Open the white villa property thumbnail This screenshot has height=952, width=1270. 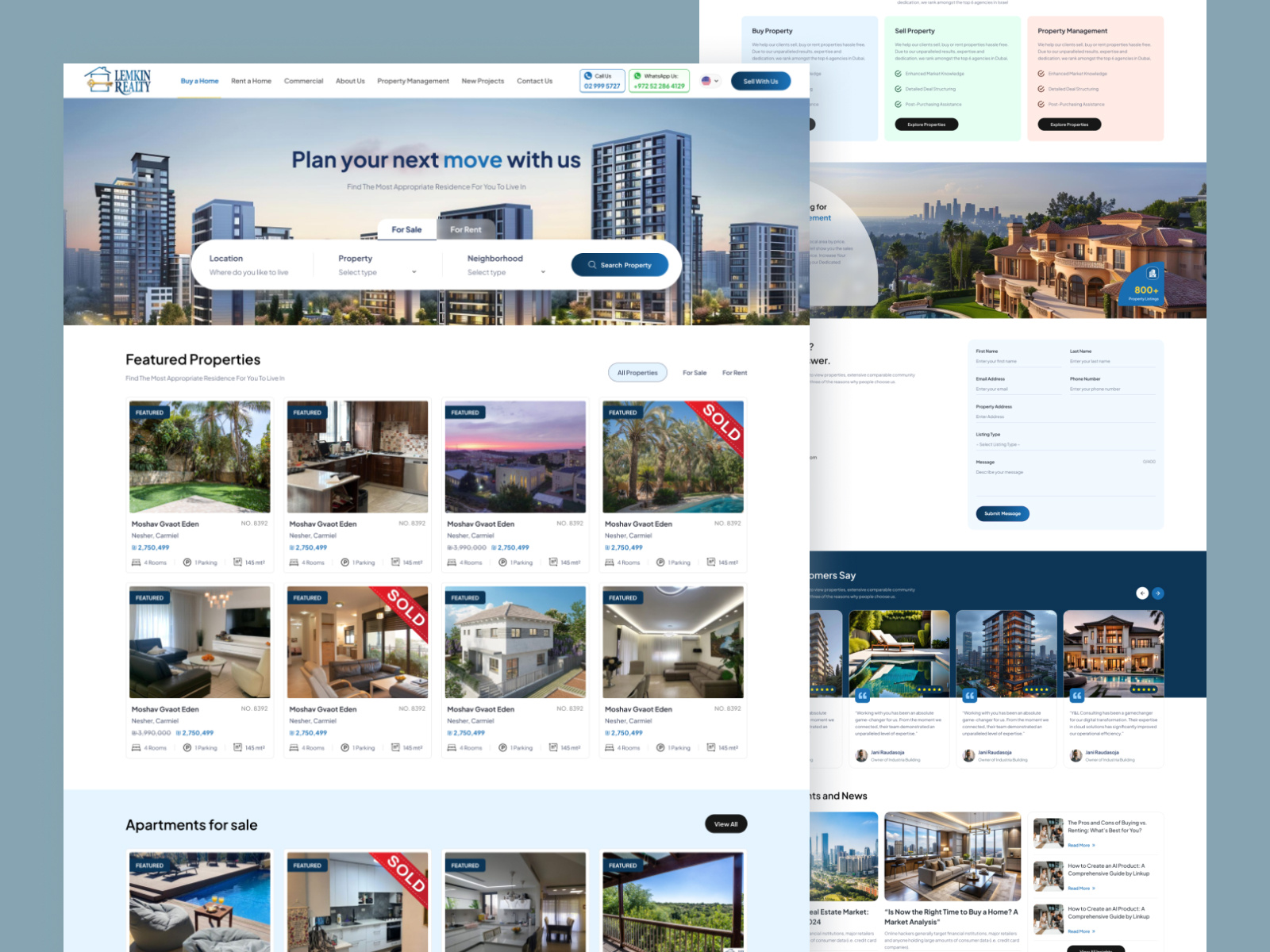(x=515, y=642)
